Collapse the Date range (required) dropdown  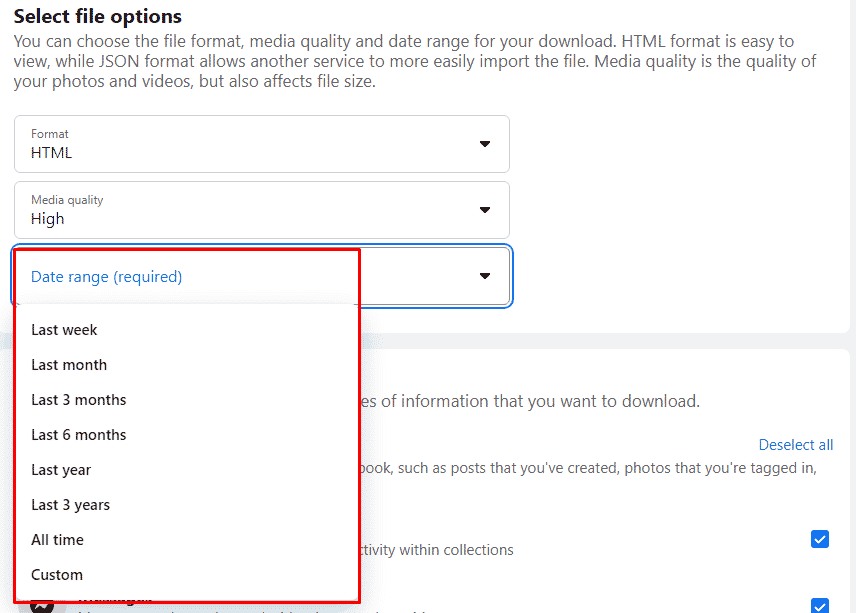coord(261,276)
